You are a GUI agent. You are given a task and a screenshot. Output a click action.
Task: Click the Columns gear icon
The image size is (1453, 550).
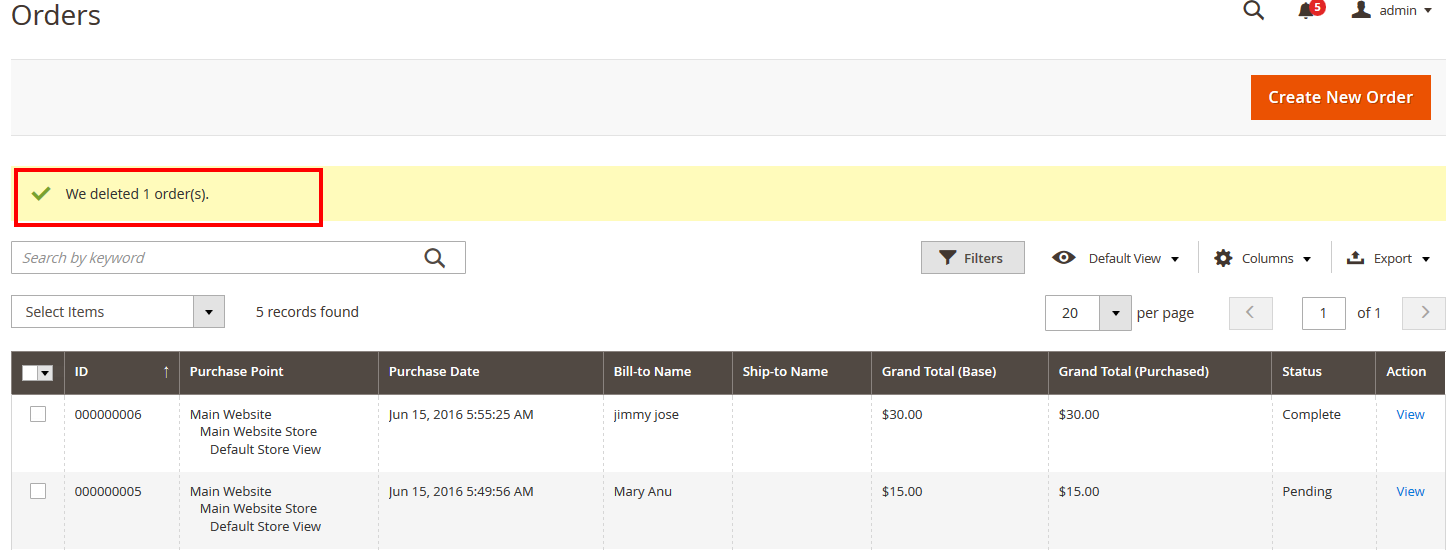(1223, 258)
